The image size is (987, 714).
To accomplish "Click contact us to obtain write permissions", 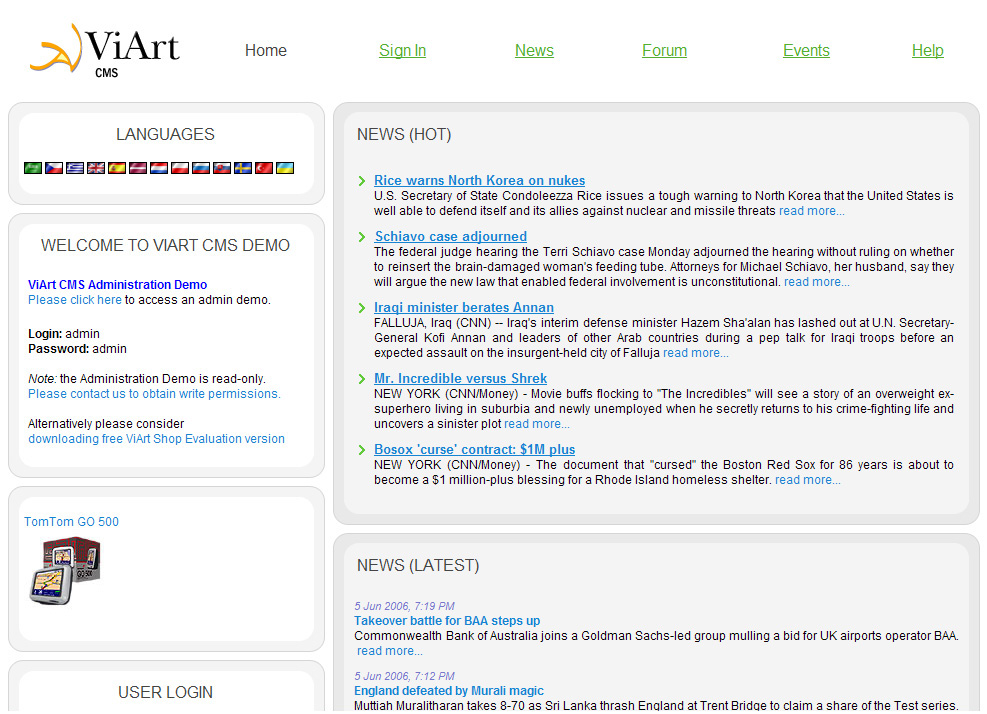I will click(154, 394).
